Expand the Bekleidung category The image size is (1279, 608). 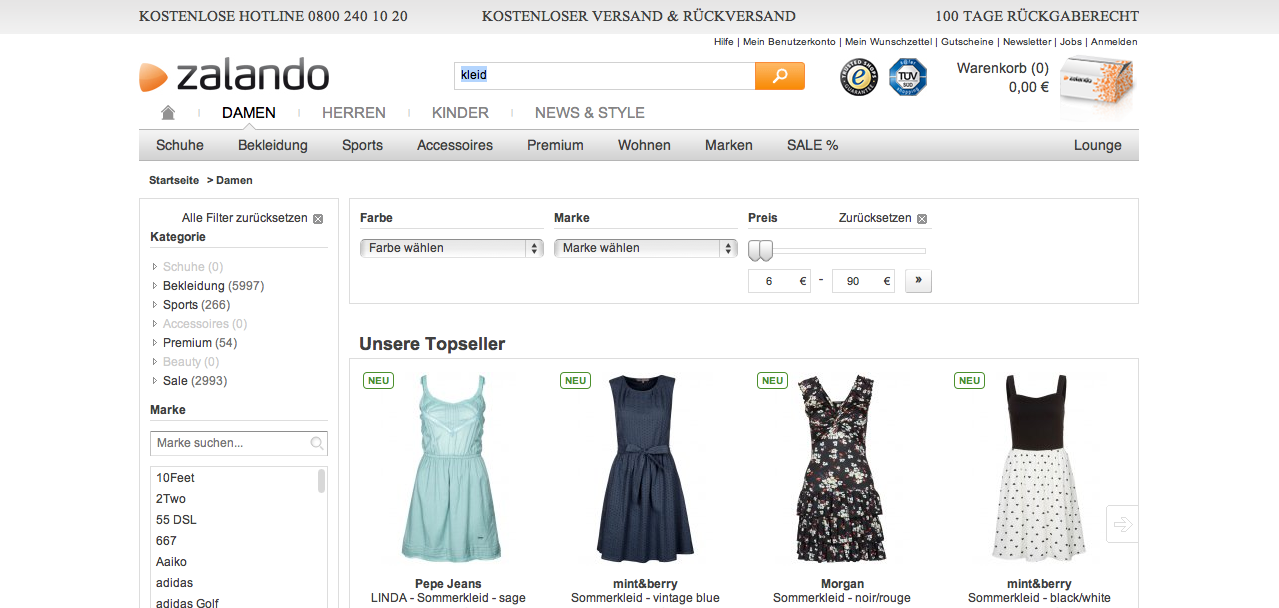155,286
